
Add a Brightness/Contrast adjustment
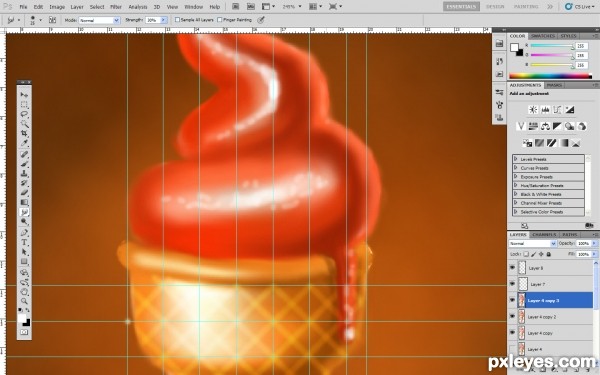pyautogui.click(x=533, y=110)
